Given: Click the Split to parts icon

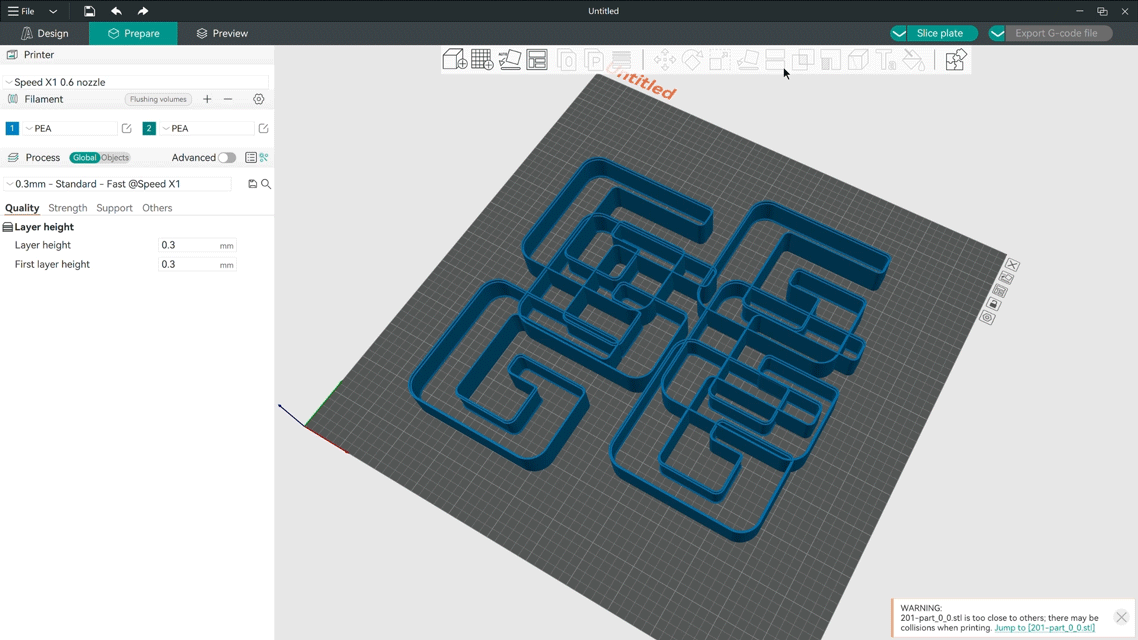Looking at the screenshot, I should [594, 60].
